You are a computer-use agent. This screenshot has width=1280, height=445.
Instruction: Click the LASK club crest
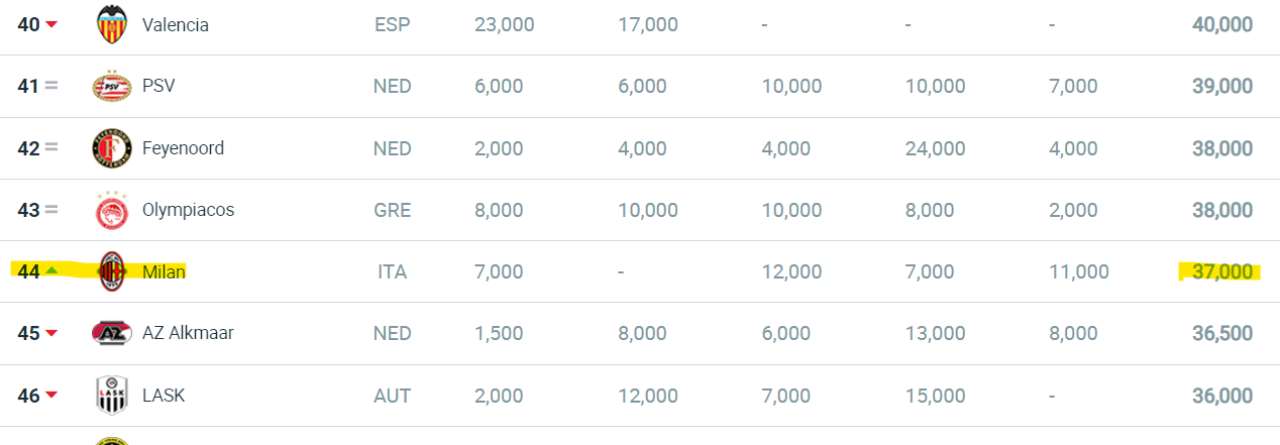[x=111, y=395]
